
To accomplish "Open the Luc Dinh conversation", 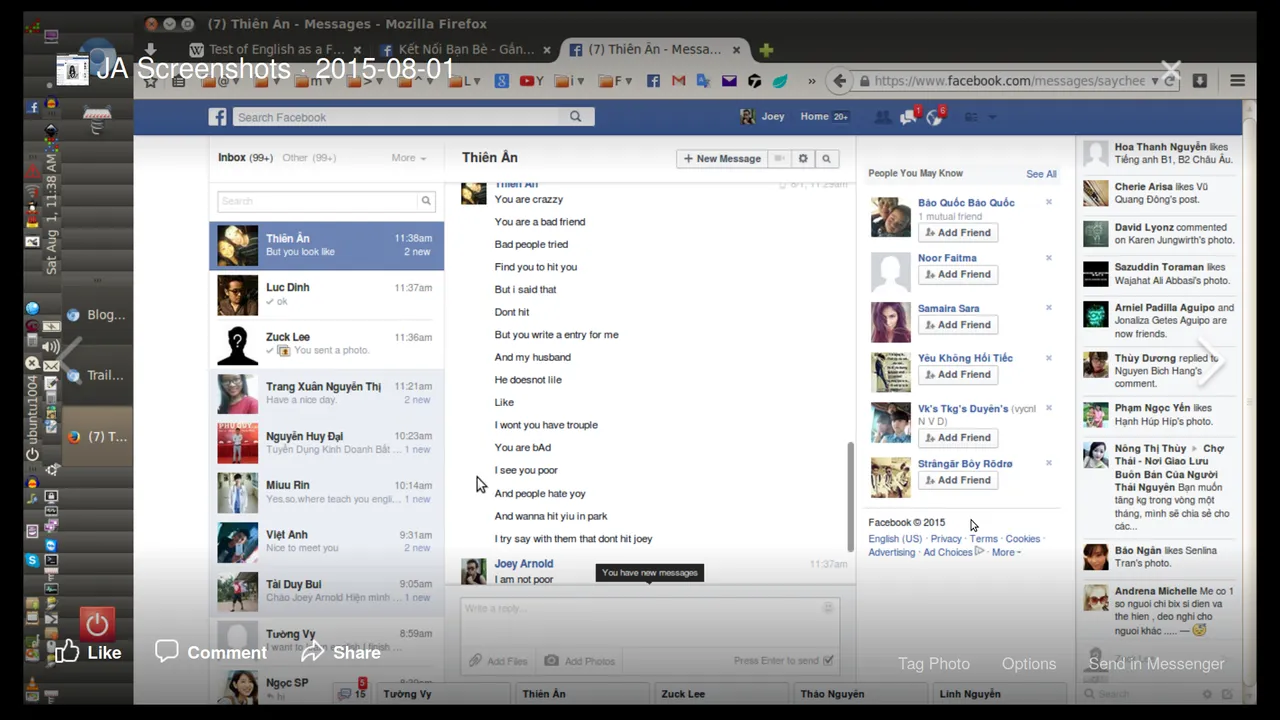I will click(326, 295).
